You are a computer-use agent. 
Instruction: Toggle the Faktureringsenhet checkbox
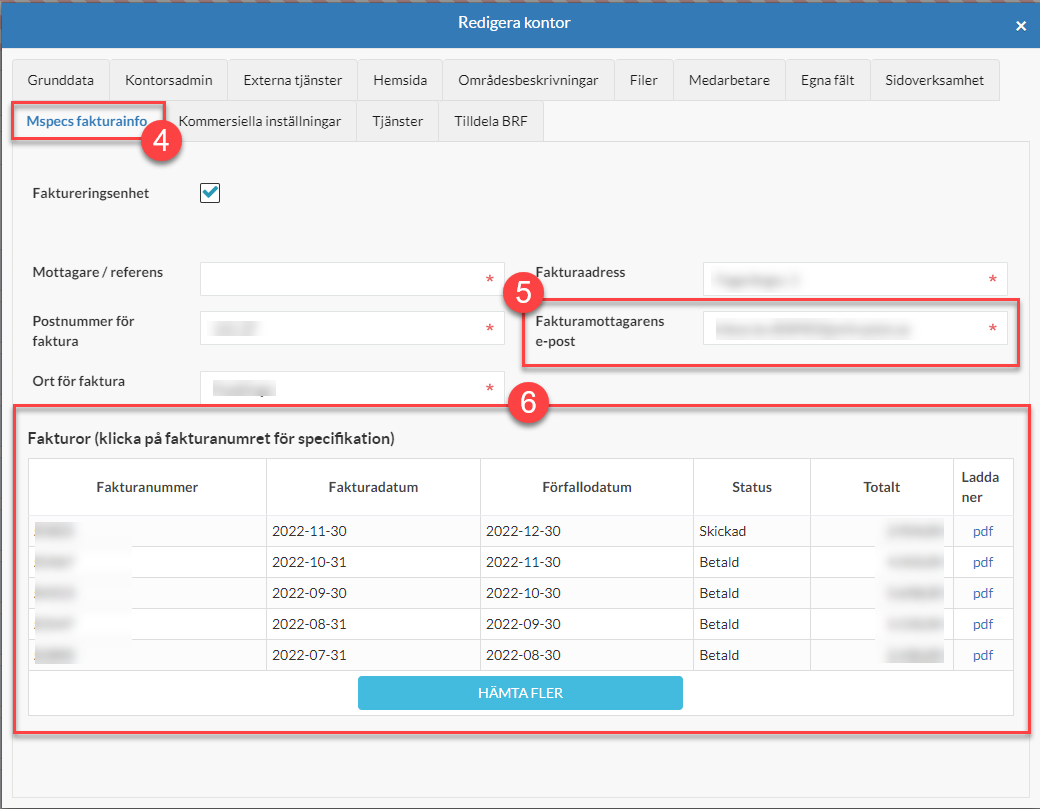click(x=210, y=193)
